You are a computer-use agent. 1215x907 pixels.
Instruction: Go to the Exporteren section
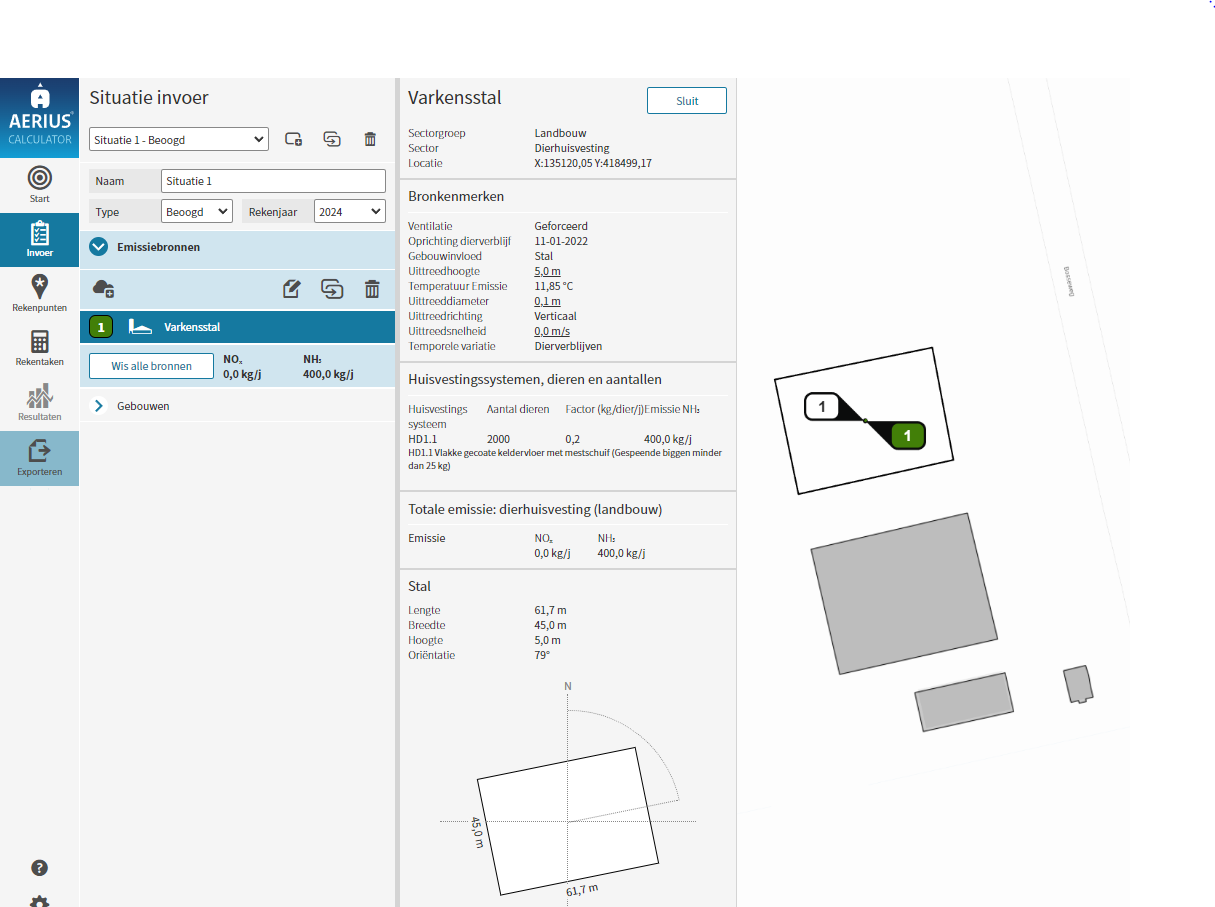tap(39, 458)
